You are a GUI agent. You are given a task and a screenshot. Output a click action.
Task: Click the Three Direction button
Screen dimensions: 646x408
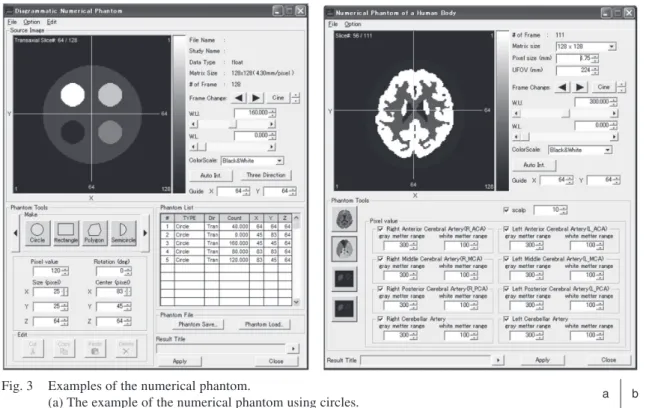266,175
